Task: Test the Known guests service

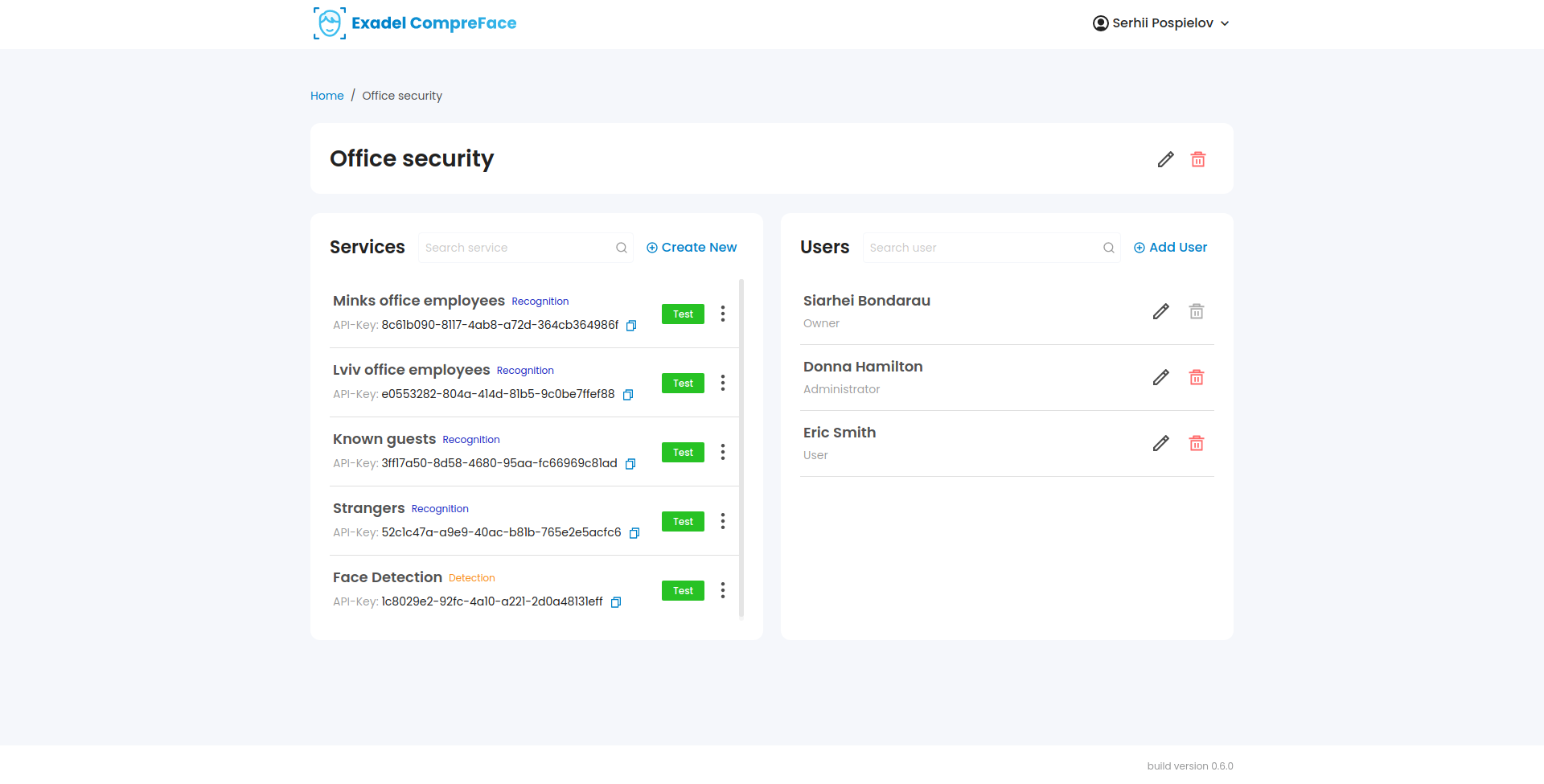Action: coord(683,452)
